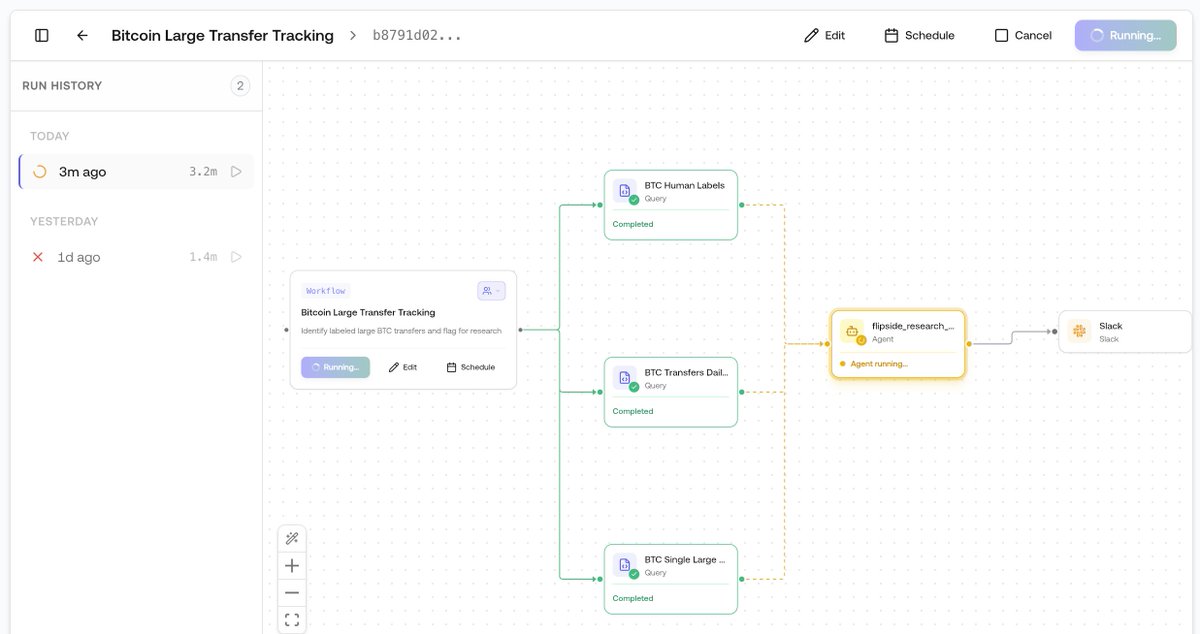
Task: Click the spinner icon on 3m ago run
Action: click(40, 172)
